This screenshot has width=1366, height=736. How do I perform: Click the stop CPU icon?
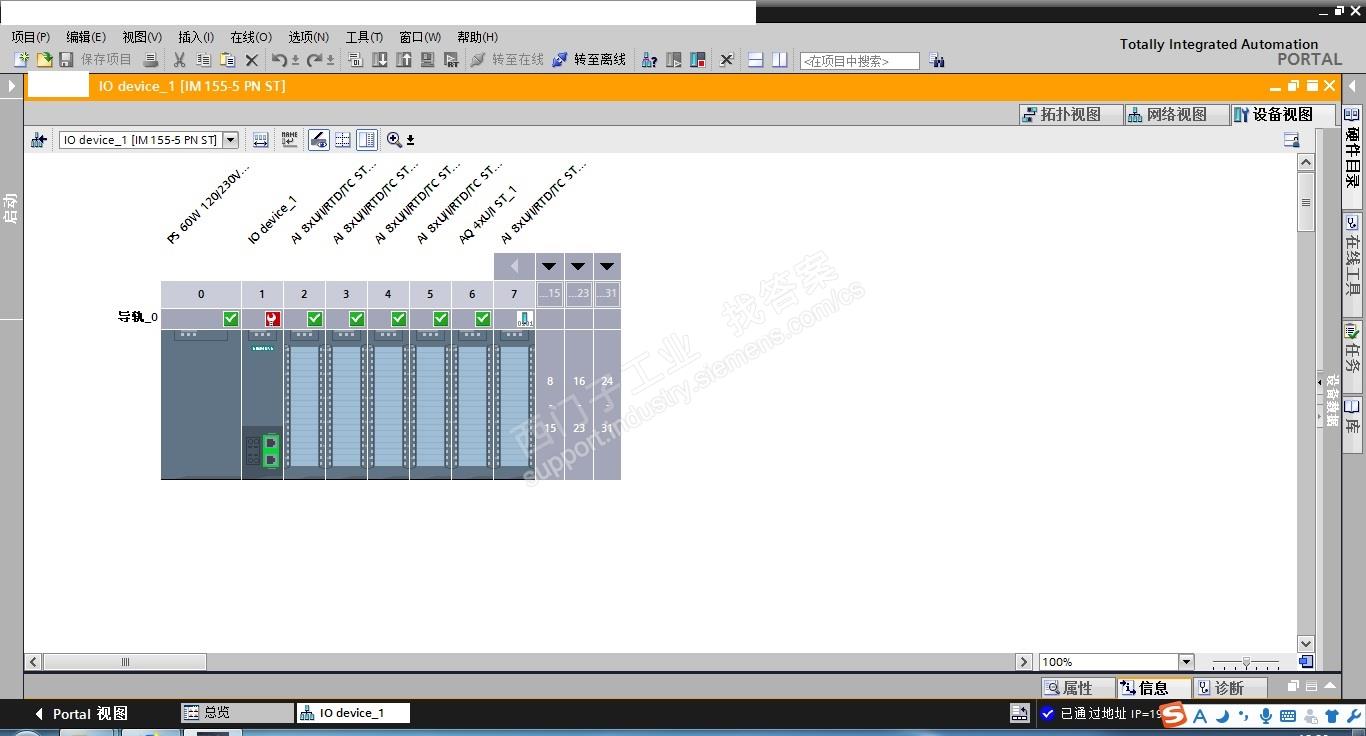point(698,60)
